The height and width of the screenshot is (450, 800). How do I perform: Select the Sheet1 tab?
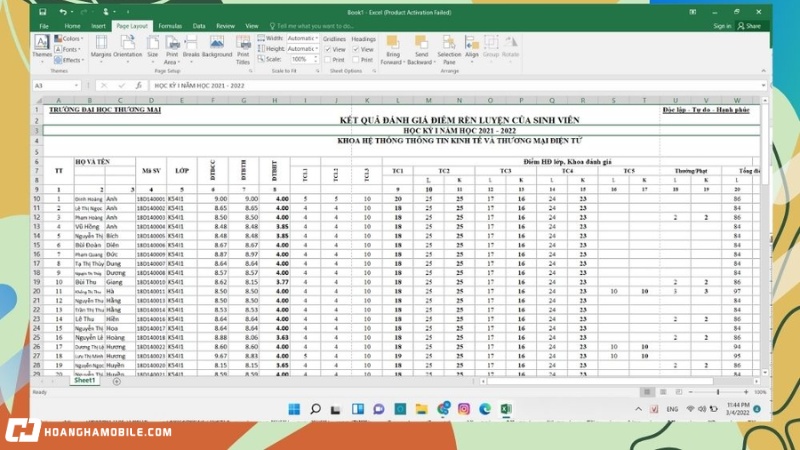click(85, 381)
